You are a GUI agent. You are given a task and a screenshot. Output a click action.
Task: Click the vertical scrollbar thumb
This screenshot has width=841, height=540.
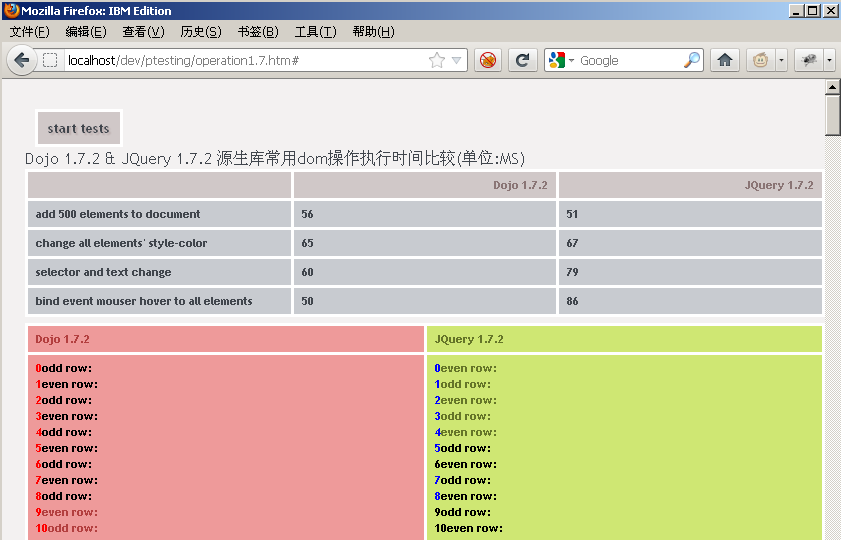tap(832, 115)
